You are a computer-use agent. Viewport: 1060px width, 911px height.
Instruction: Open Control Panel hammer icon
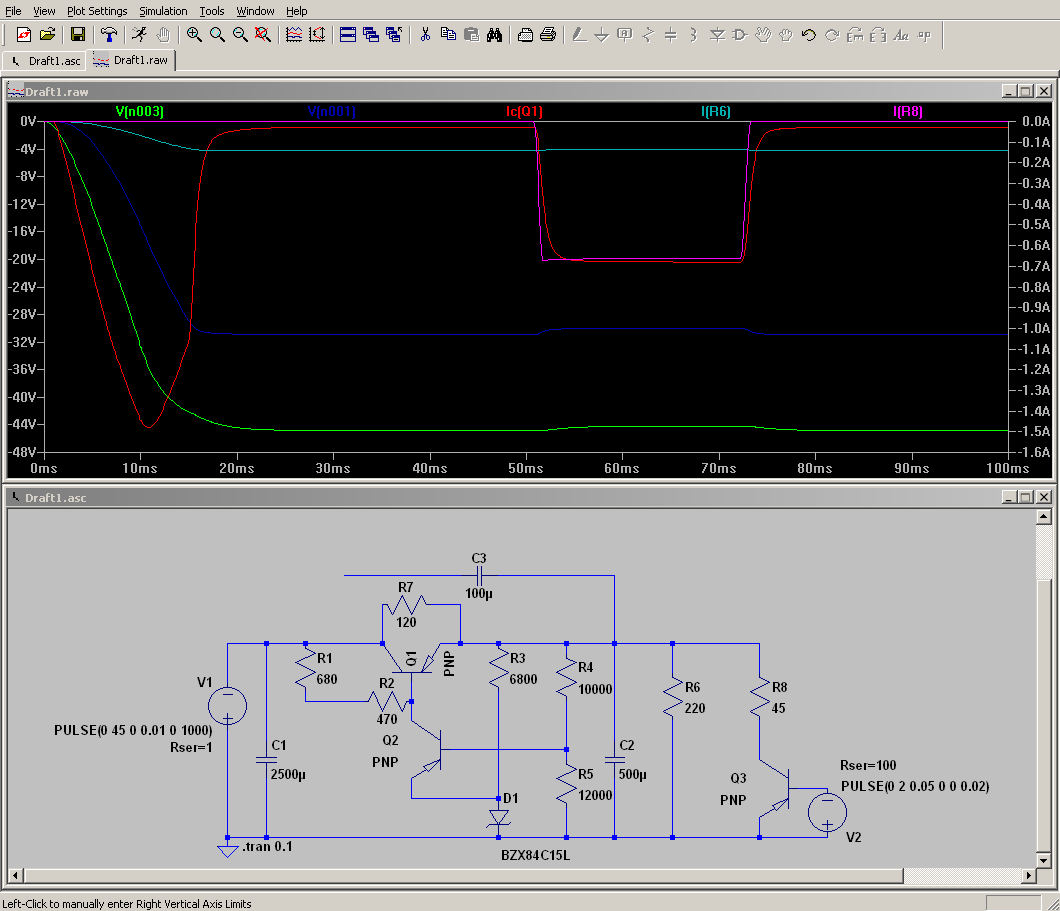(109, 34)
